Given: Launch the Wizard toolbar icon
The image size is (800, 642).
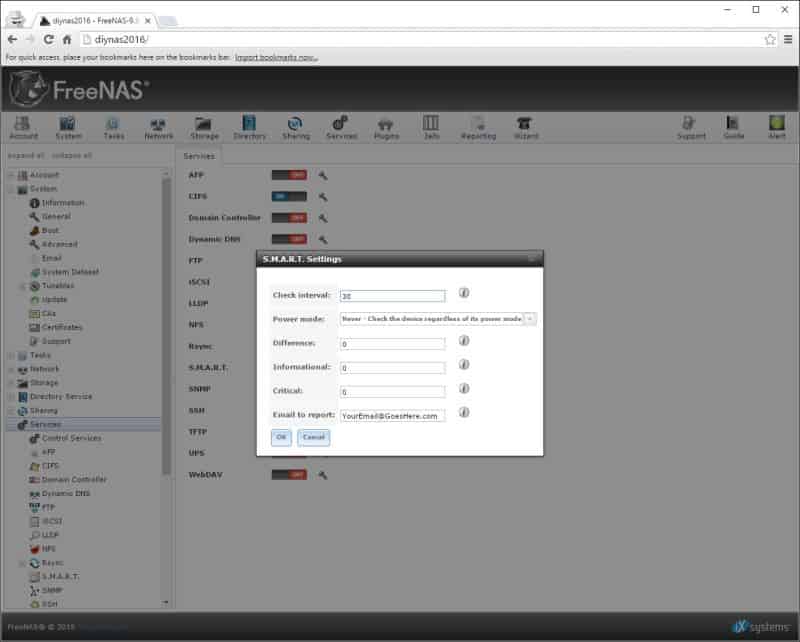Looking at the screenshot, I should [x=526, y=127].
